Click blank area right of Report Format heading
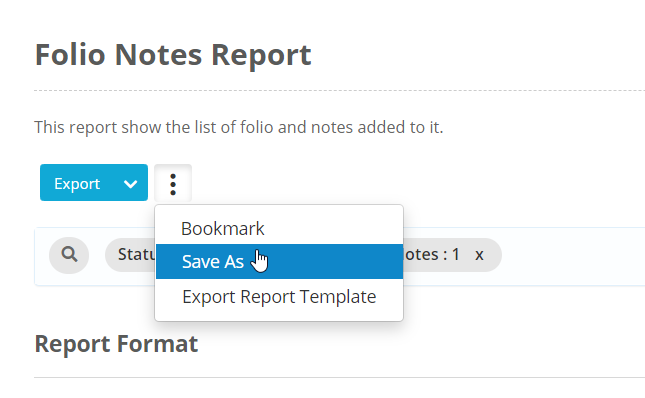Viewport: 645px width, 398px height. coord(420,344)
